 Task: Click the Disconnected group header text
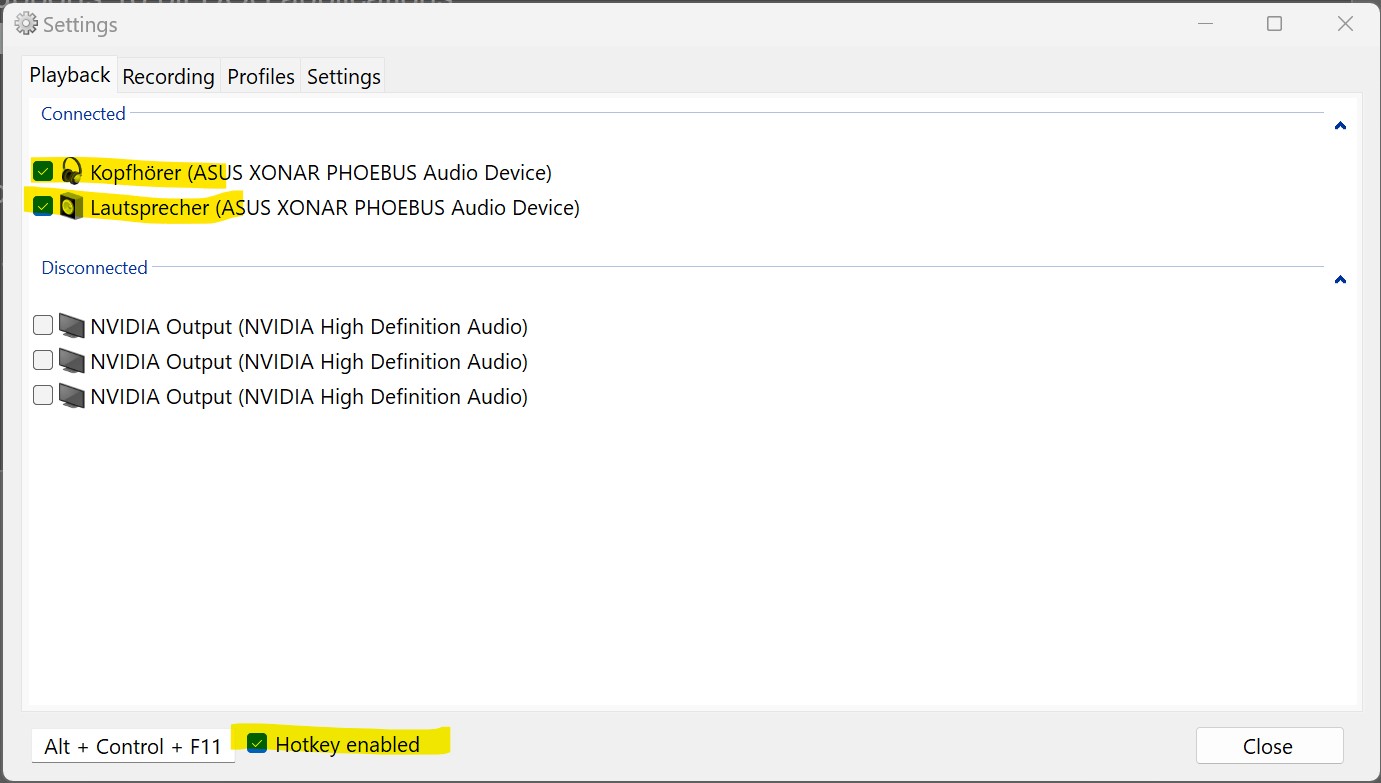pos(94,268)
